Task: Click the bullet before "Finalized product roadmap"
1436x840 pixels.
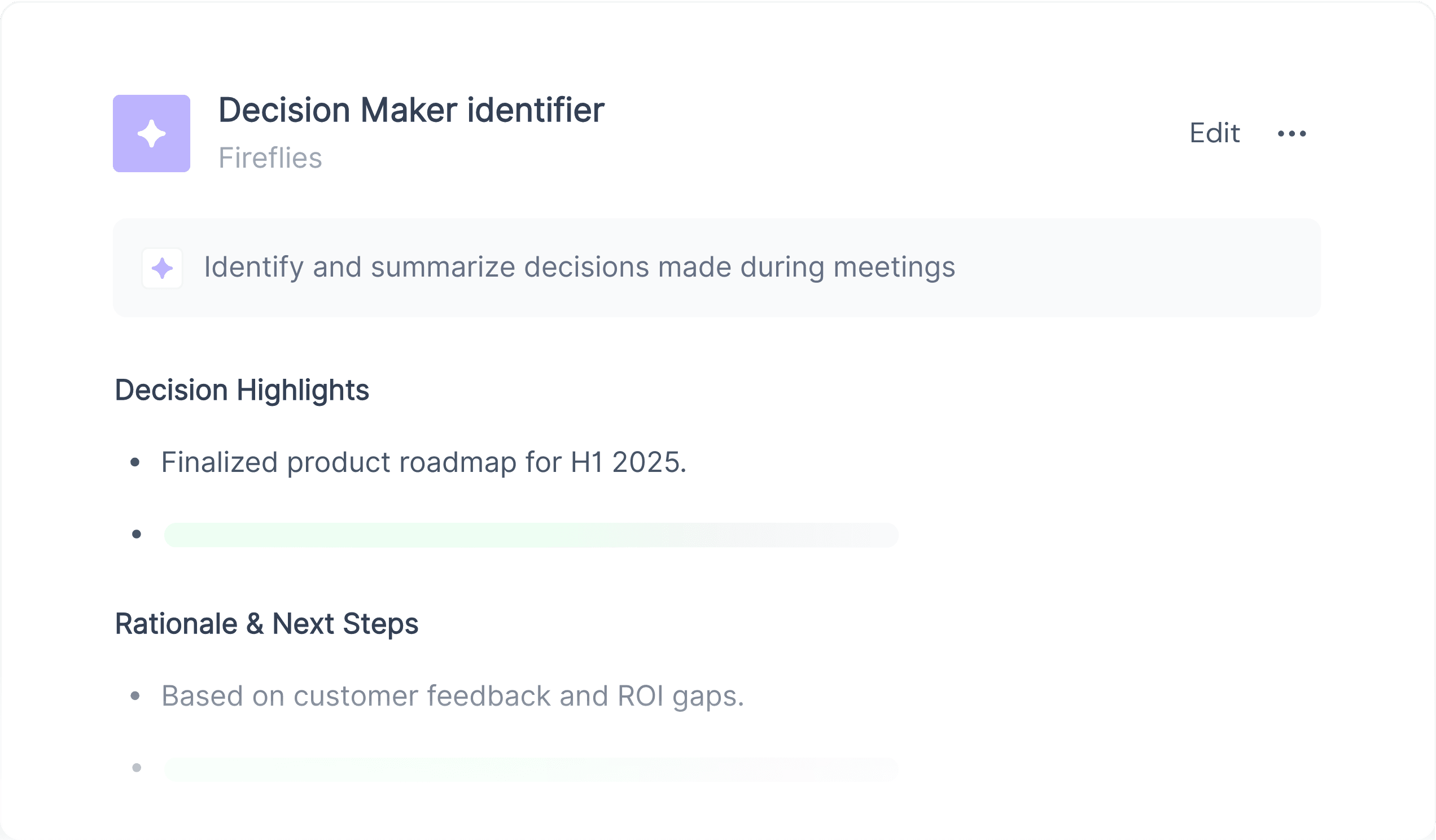Action: pyautogui.click(x=135, y=462)
